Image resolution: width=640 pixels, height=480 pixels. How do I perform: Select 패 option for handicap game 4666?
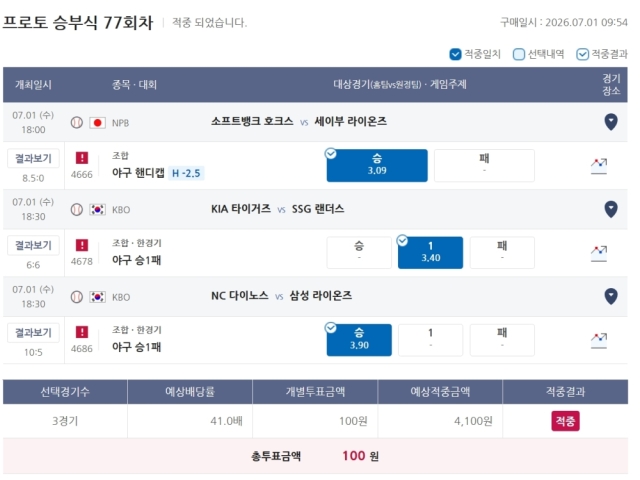pyautogui.click(x=484, y=165)
